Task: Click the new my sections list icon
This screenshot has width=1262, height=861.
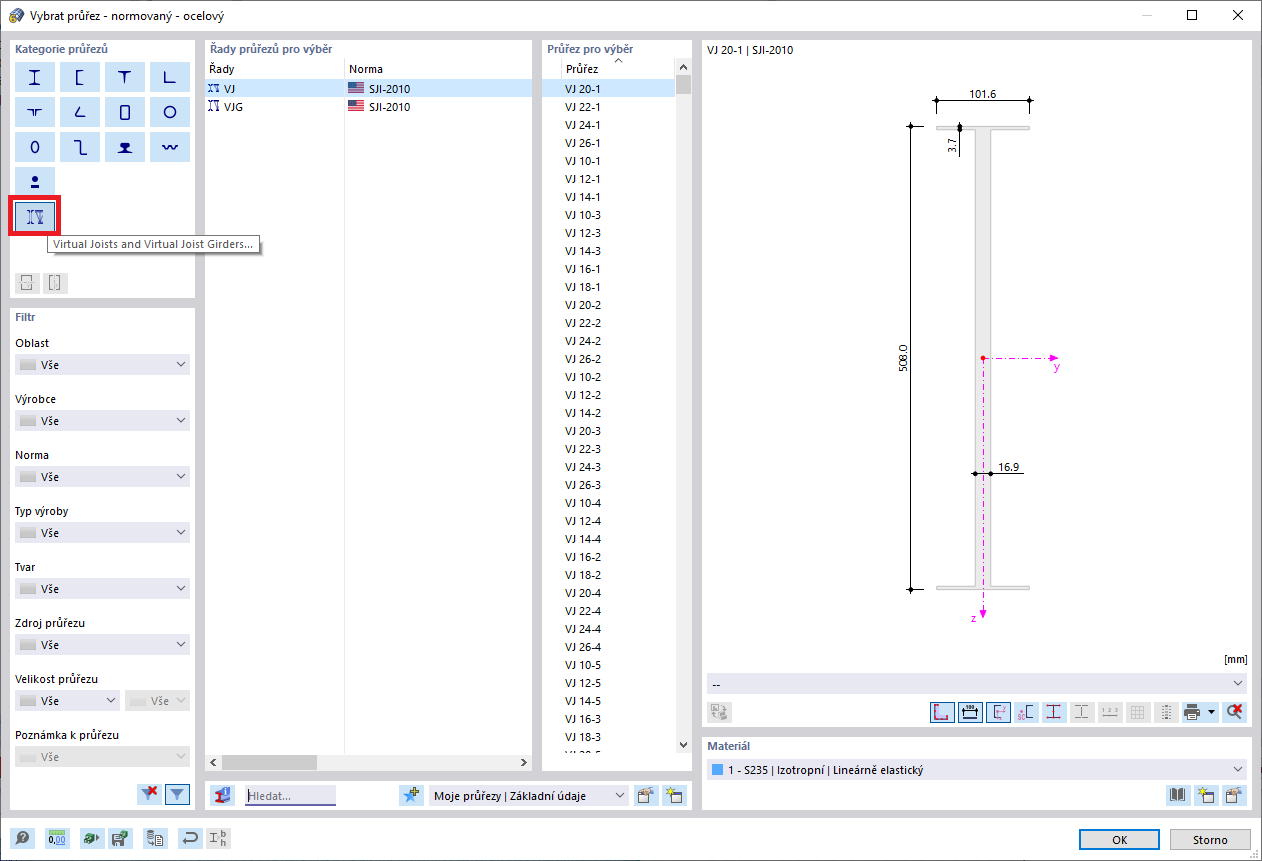Action: click(675, 796)
